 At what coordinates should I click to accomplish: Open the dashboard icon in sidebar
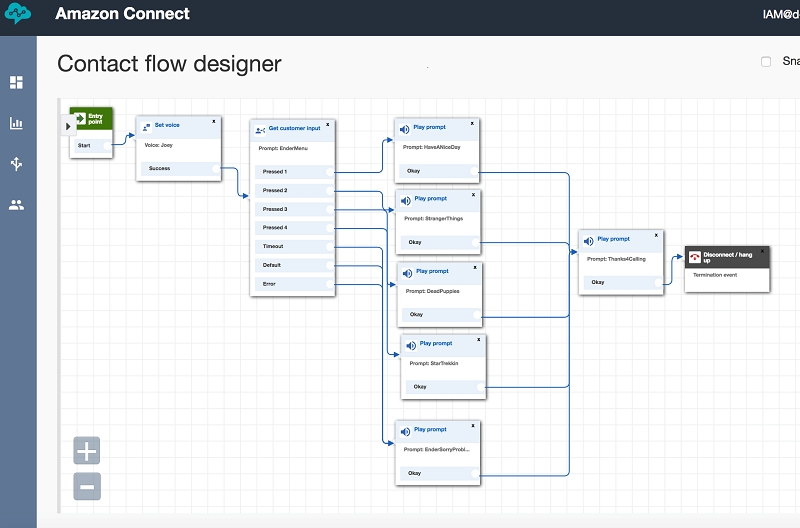pos(16,82)
